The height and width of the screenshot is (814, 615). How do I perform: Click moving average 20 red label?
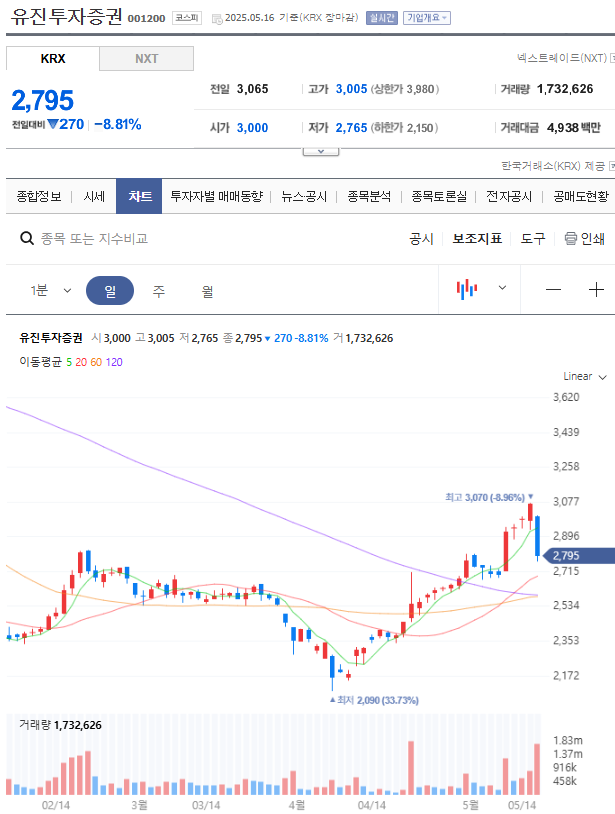click(81, 362)
